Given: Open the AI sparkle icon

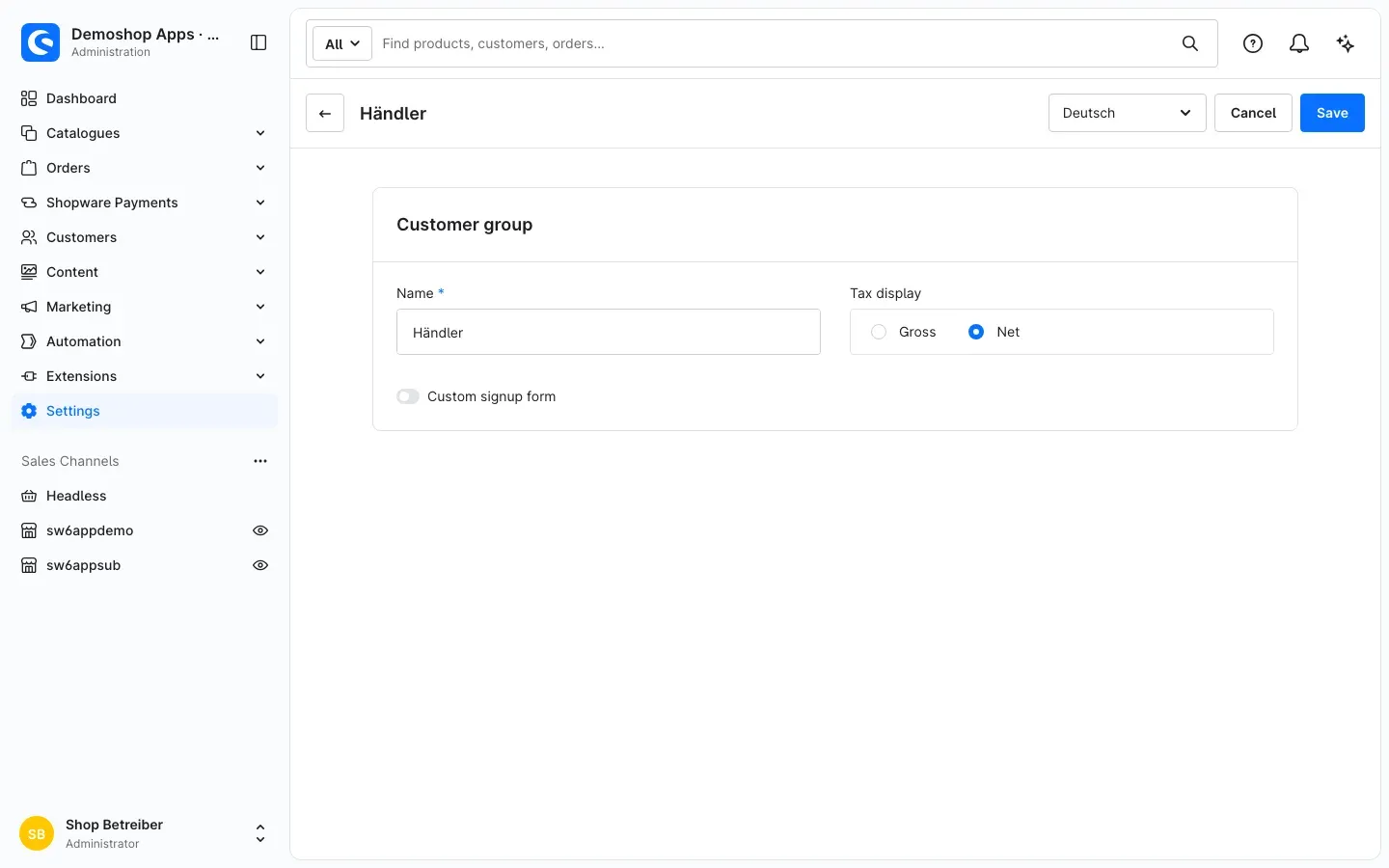Looking at the screenshot, I should coord(1346,43).
